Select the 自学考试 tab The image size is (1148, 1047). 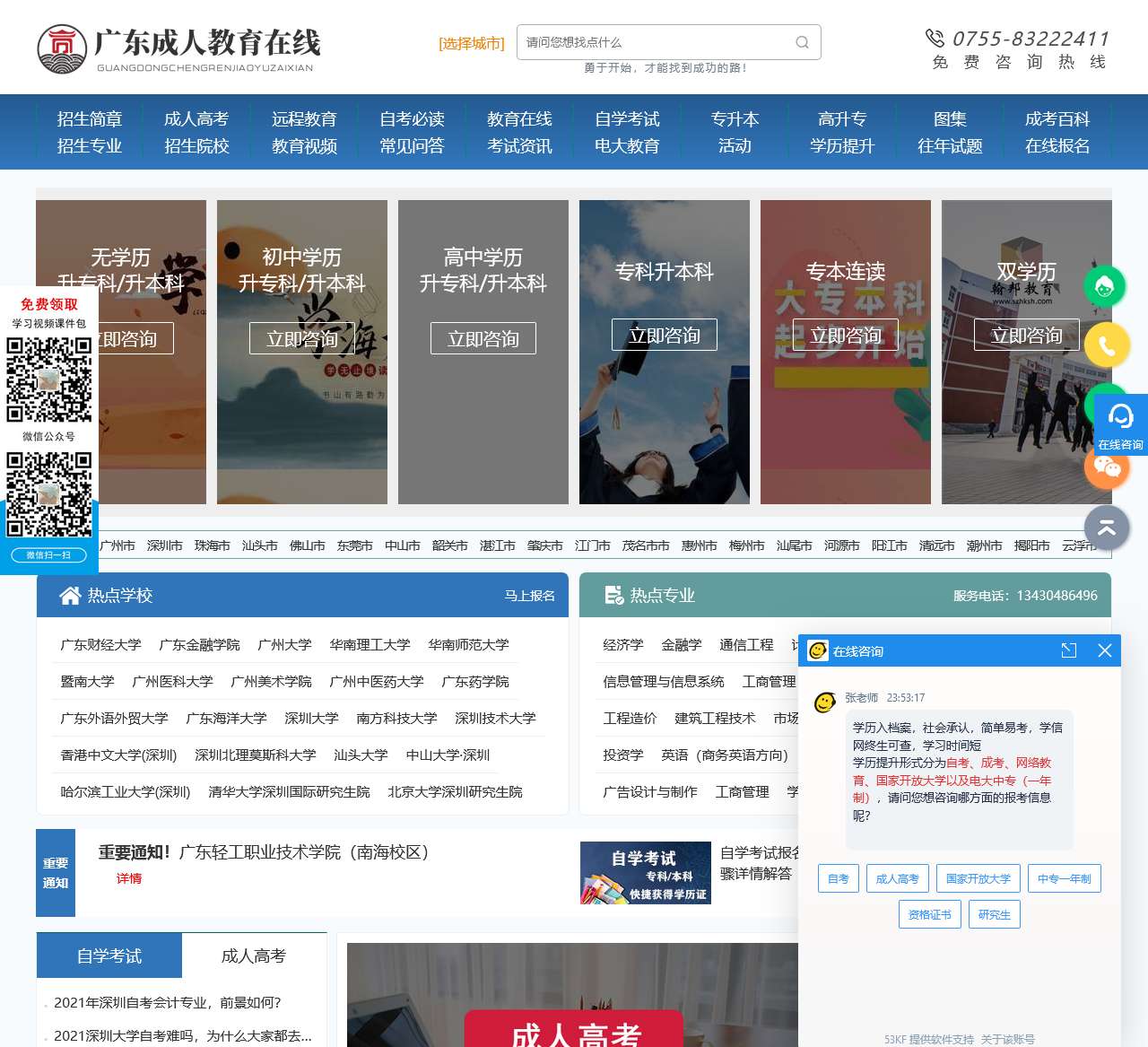[109, 955]
